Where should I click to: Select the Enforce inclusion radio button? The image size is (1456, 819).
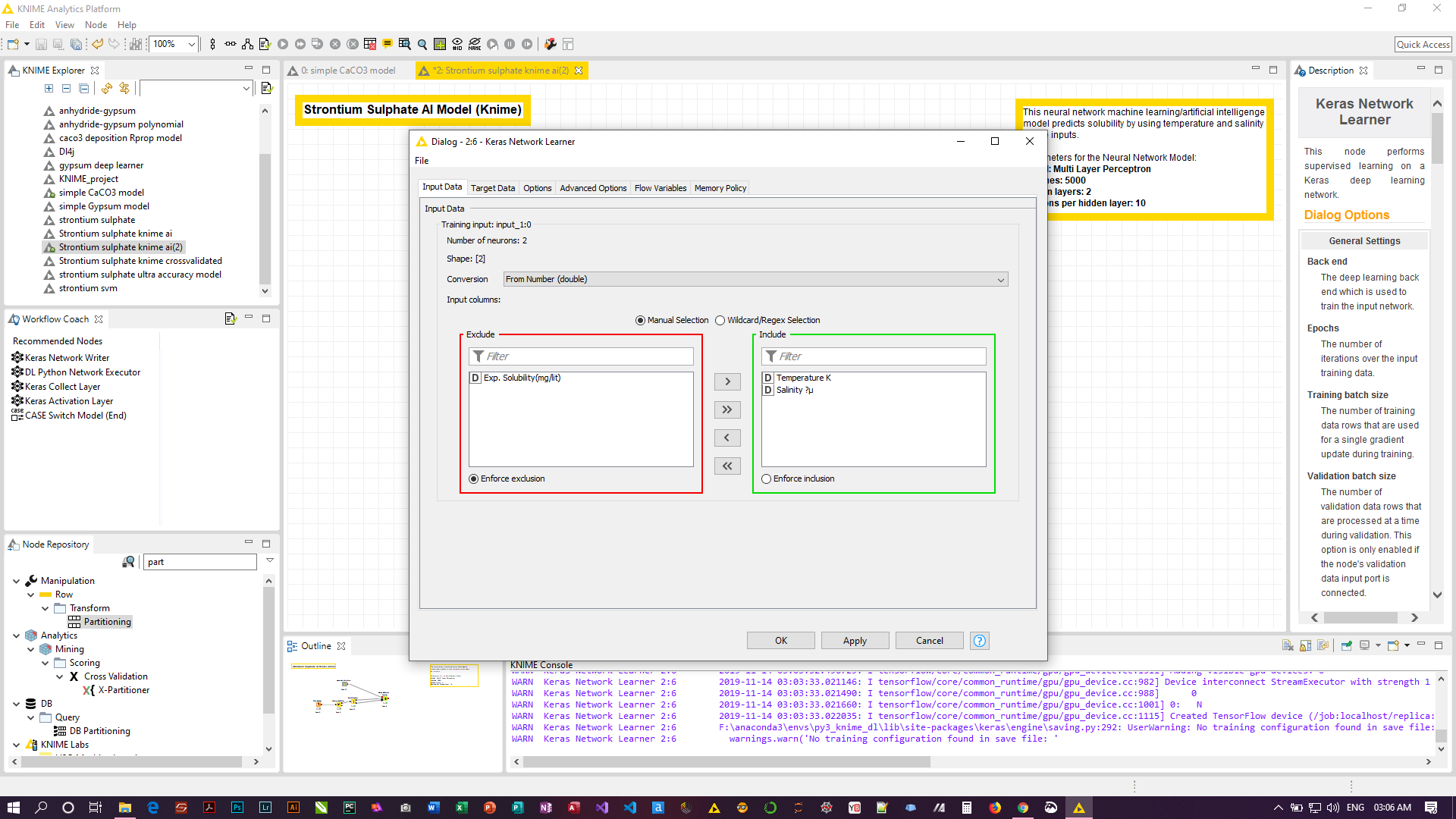point(767,479)
